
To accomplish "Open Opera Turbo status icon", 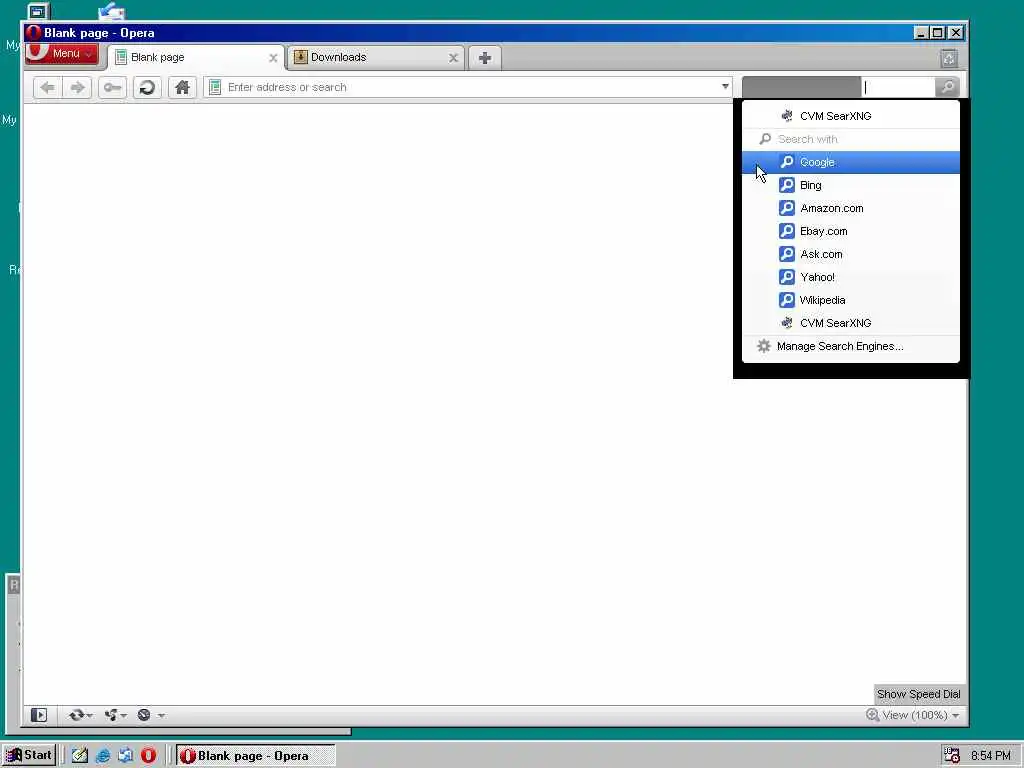I will pos(144,715).
